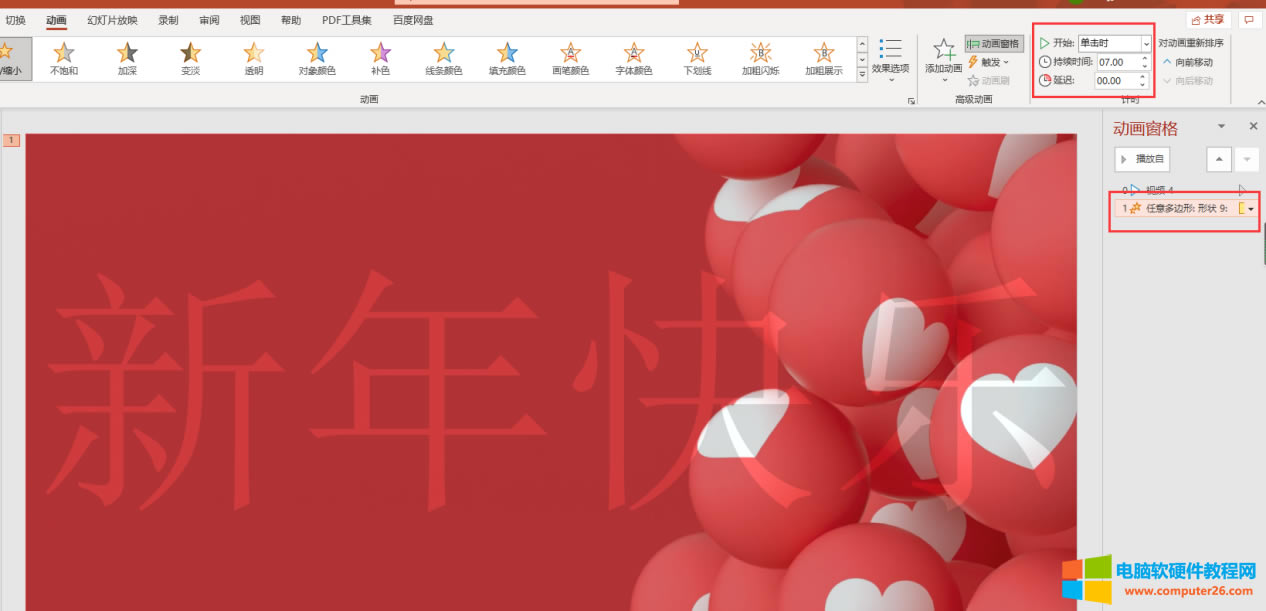Select the 视频 4 animation entry

tap(1185, 190)
